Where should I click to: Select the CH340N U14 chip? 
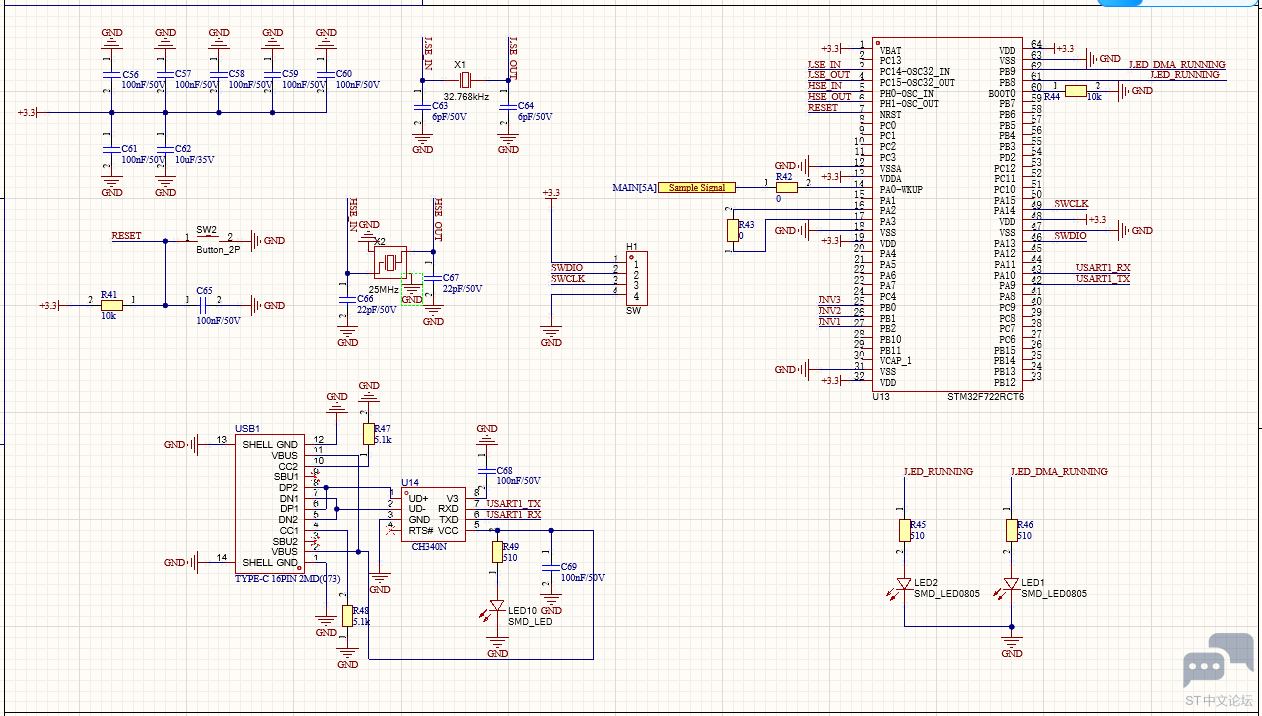click(432, 514)
